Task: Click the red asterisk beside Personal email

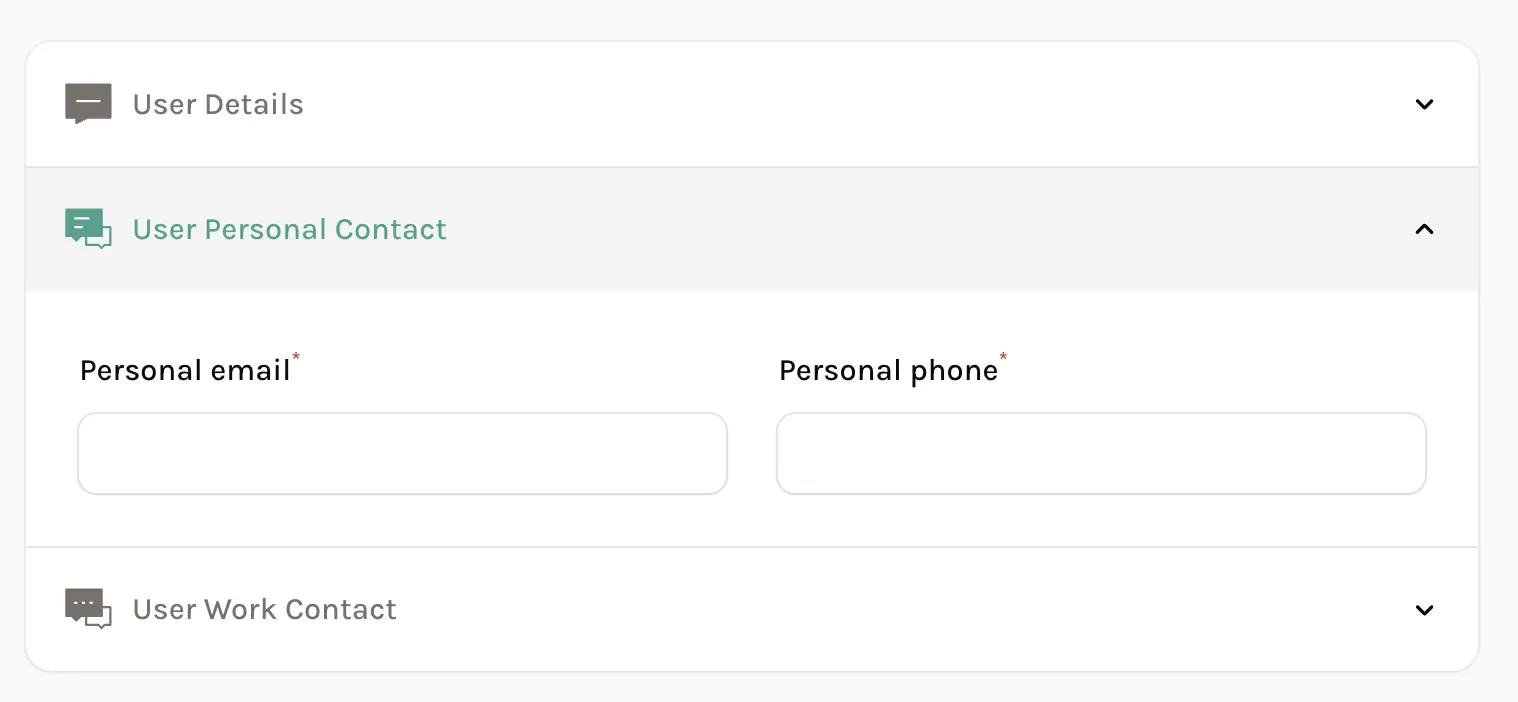Action: pos(296,357)
